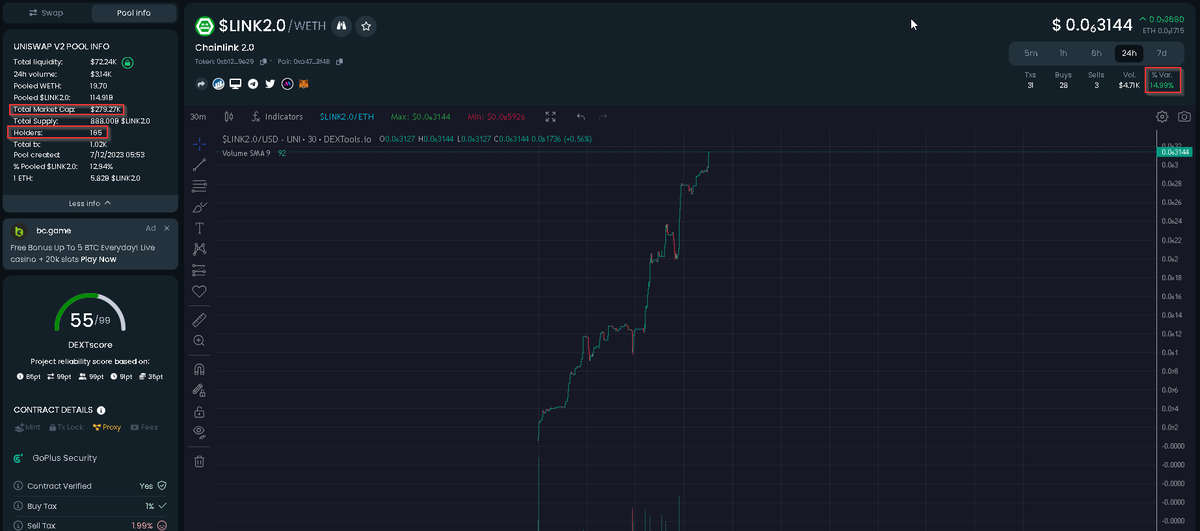Open the Twitter link icon

[270, 84]
